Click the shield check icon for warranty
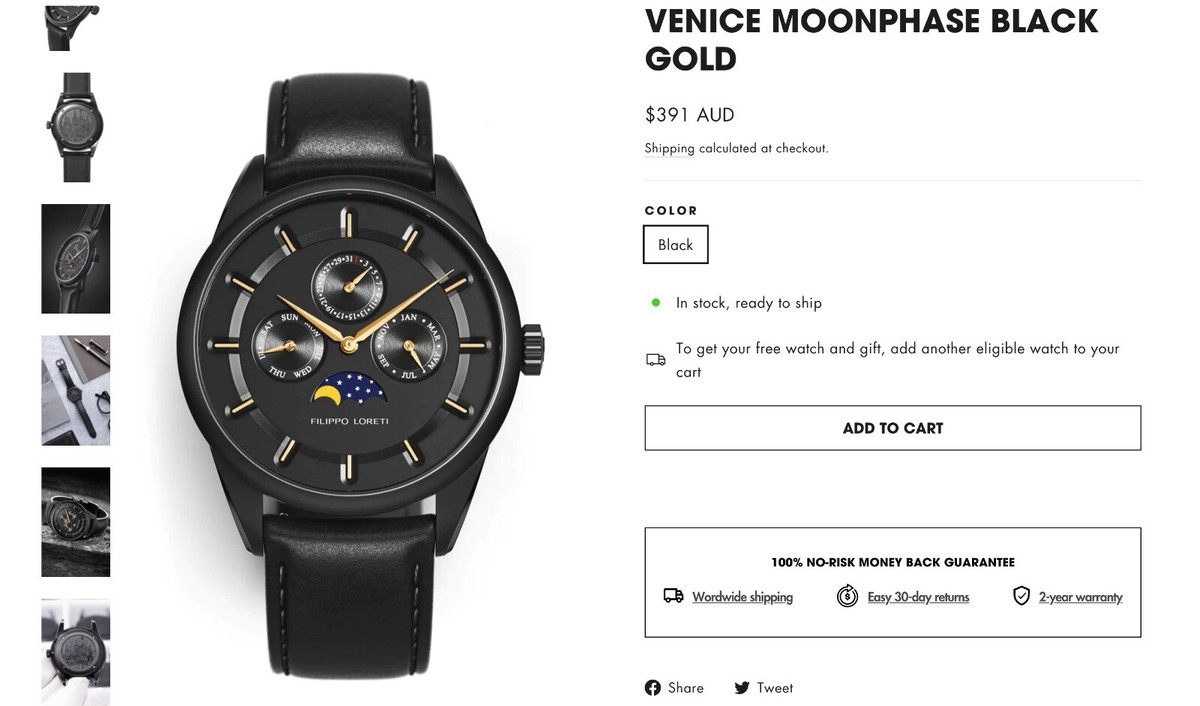This screenshot has height=706, width=1200. pos(1021,595)
